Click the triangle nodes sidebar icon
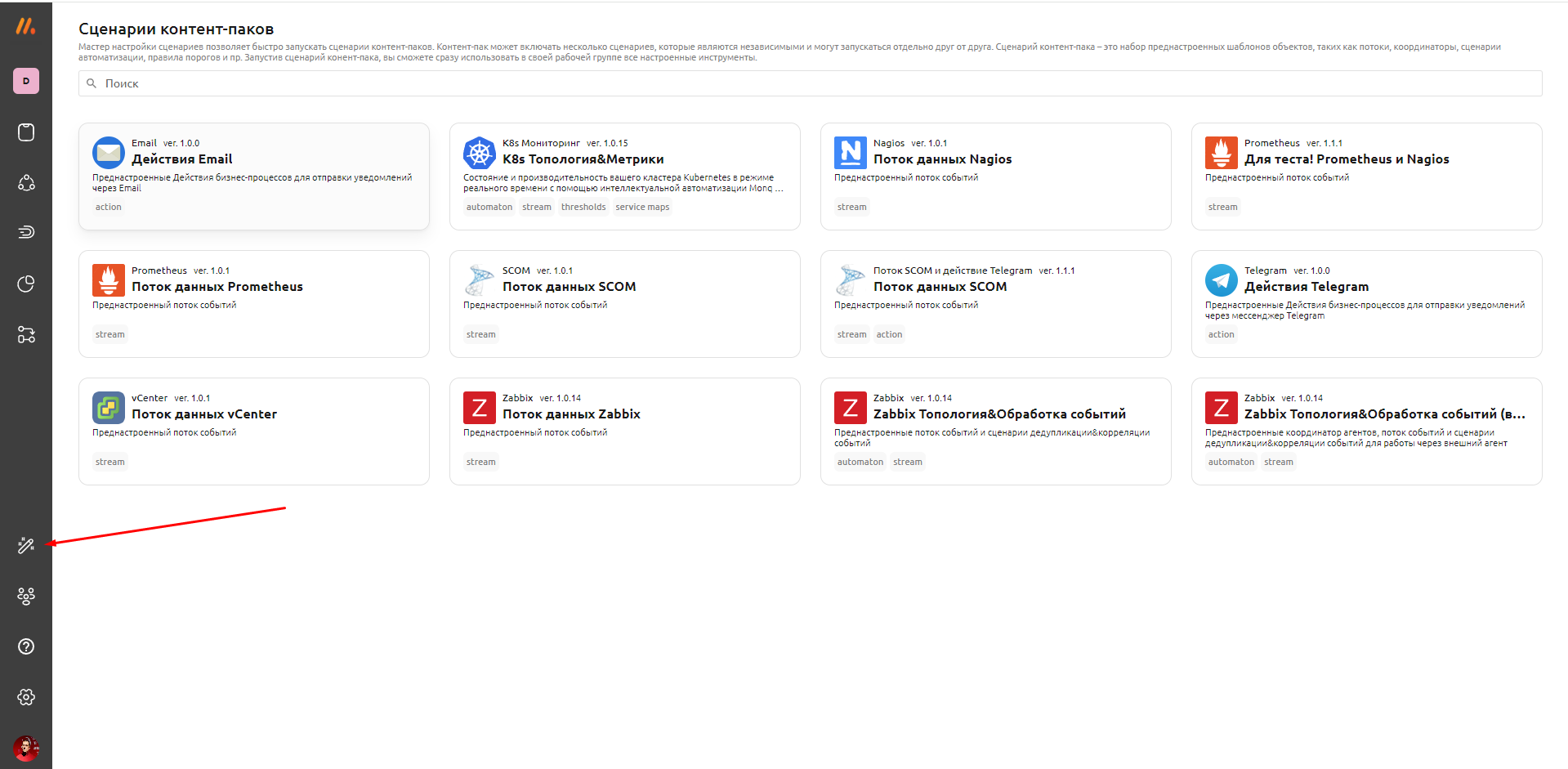The height and width of the screenshot is (769, 1568). coord(26,182)
